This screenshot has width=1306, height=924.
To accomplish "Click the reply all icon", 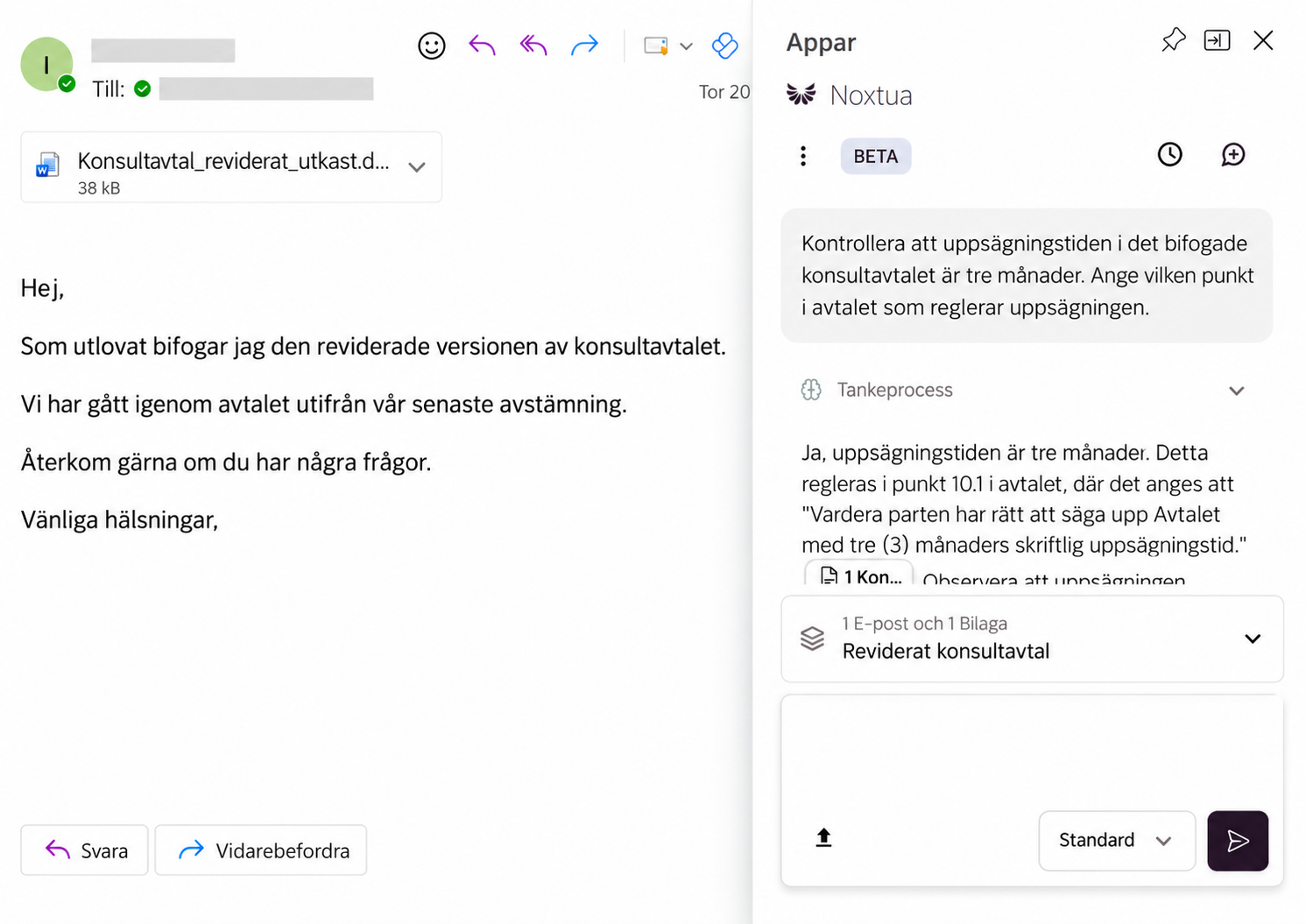I will point(533,45).
